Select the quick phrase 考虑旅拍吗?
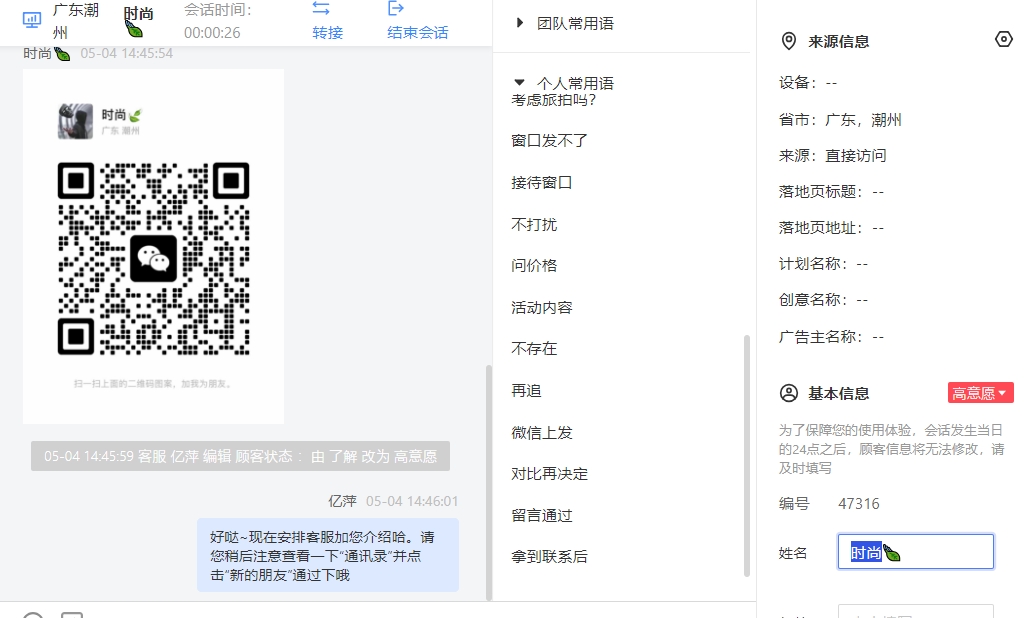The width and height of the screenshot is (1034, 618). click(553, 100)
